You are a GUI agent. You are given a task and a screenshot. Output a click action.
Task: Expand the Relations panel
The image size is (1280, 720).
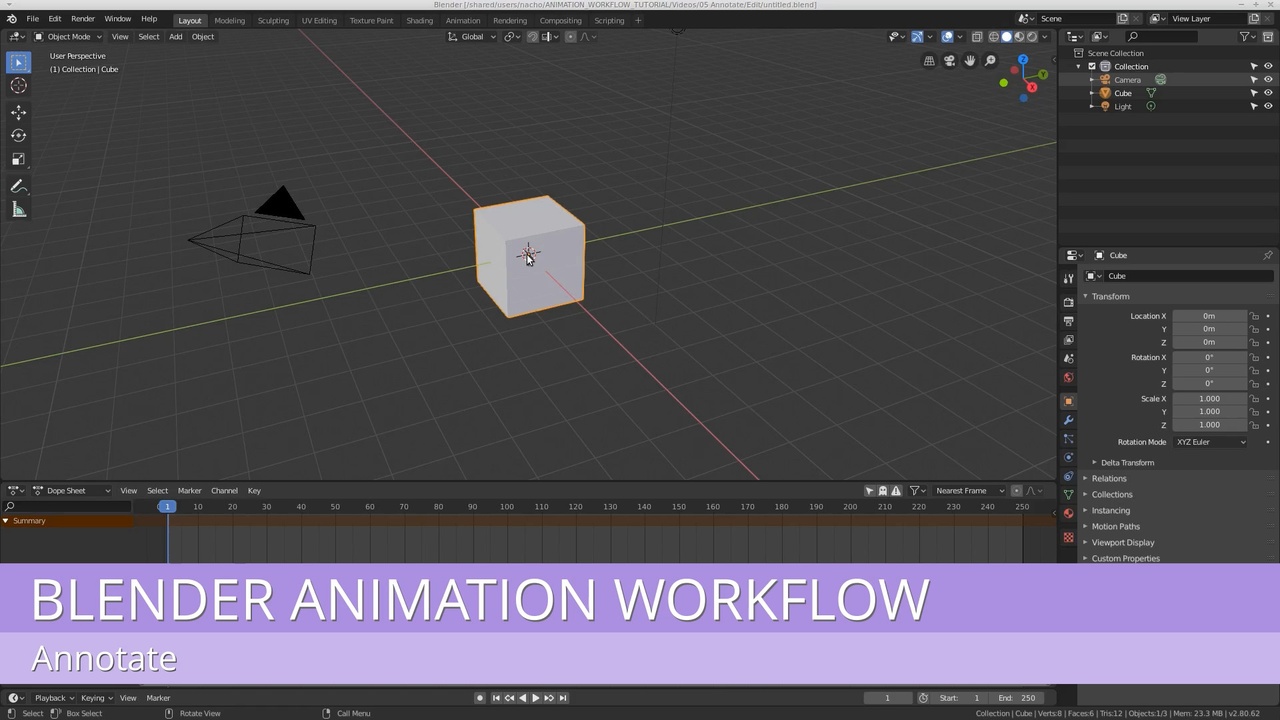coord(1108,479)
